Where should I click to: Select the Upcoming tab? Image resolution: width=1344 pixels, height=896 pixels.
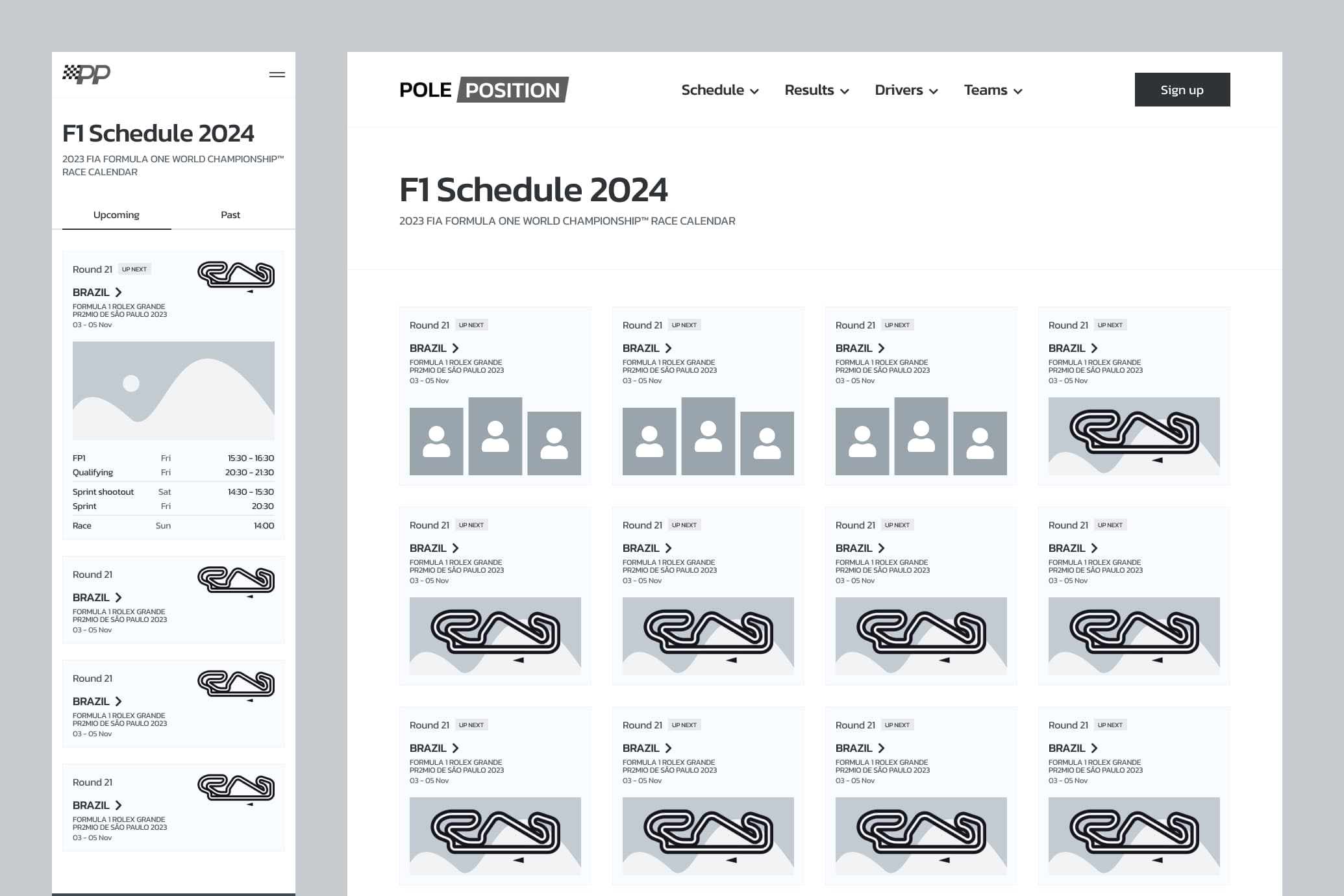point(116,214)
